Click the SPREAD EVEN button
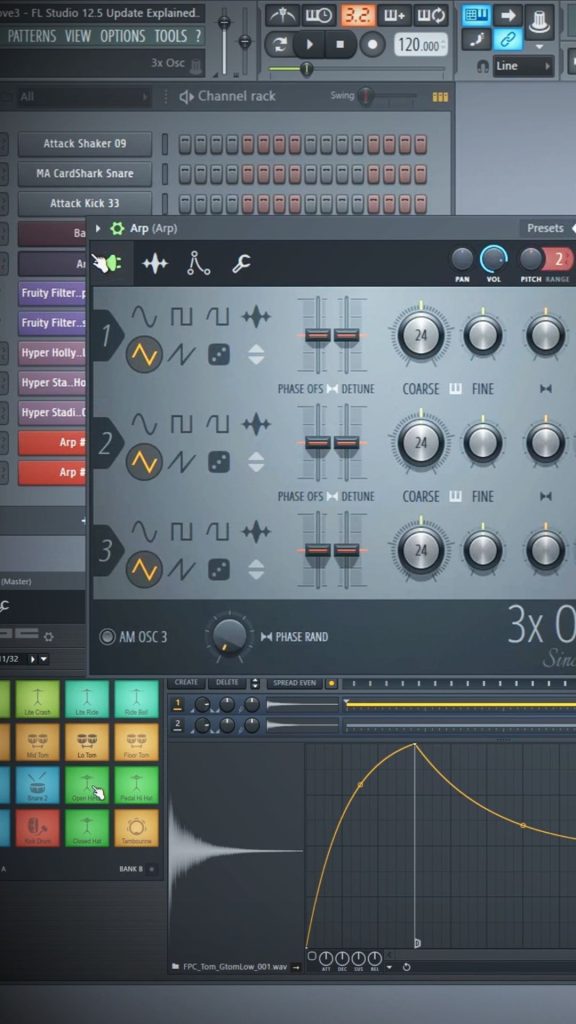The width and height of the screenshot is (576, 1024). click(294, 683)
